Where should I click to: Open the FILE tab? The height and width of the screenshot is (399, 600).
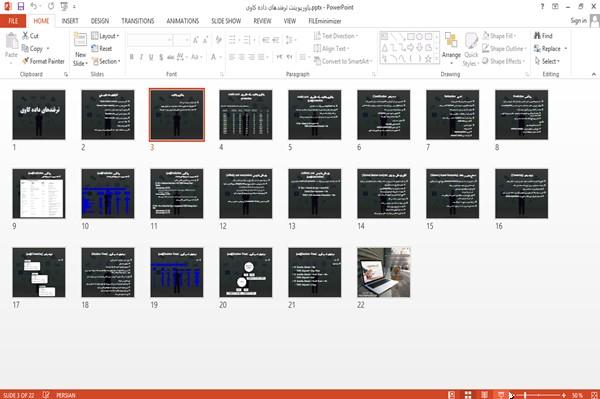click(13, 21)
